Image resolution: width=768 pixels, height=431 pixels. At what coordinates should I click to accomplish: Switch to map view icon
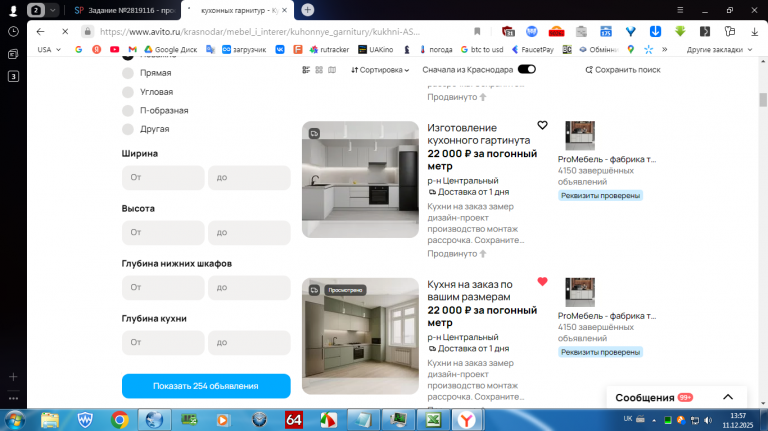click(332, 70)
